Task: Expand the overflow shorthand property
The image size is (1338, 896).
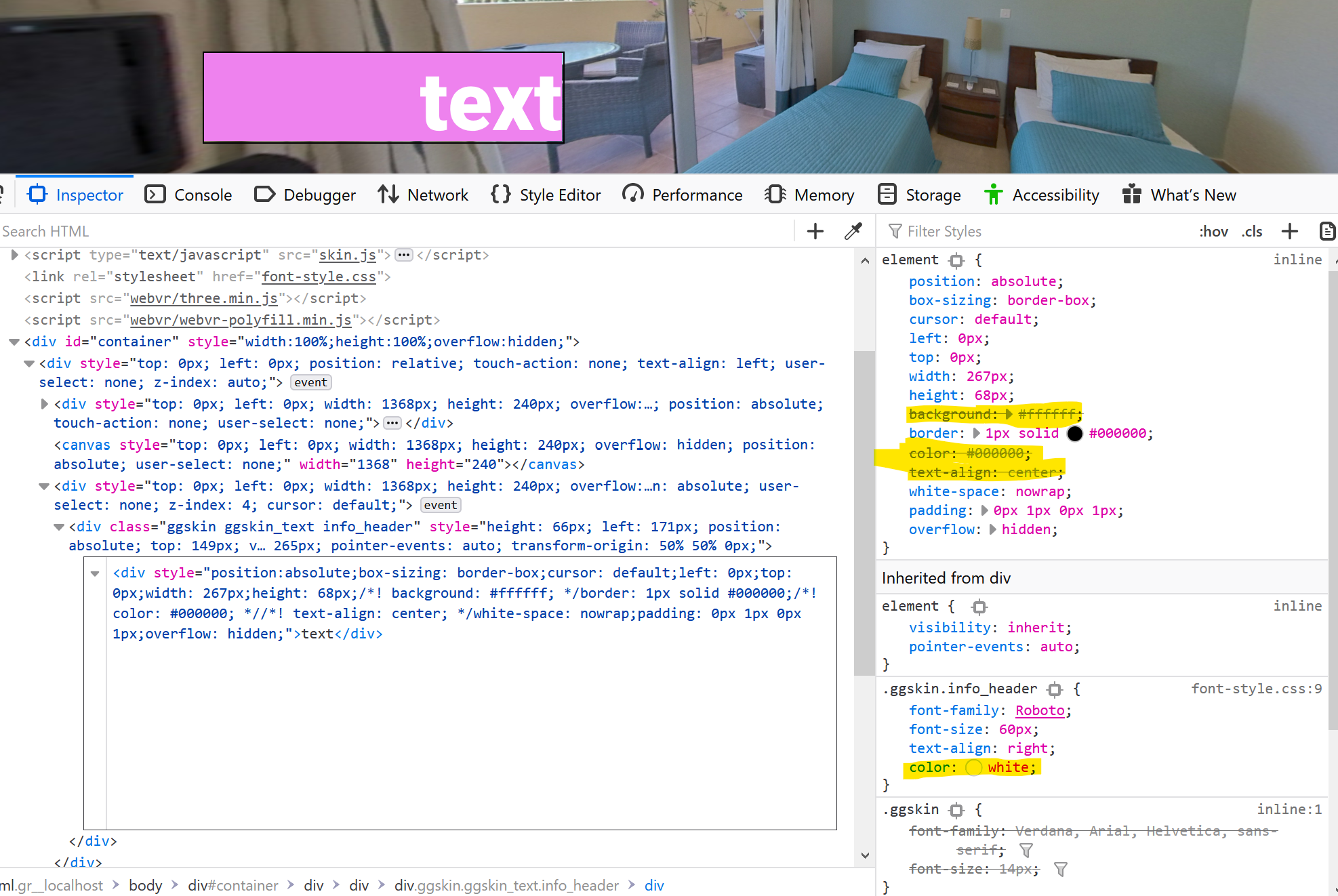Action: 993,529
